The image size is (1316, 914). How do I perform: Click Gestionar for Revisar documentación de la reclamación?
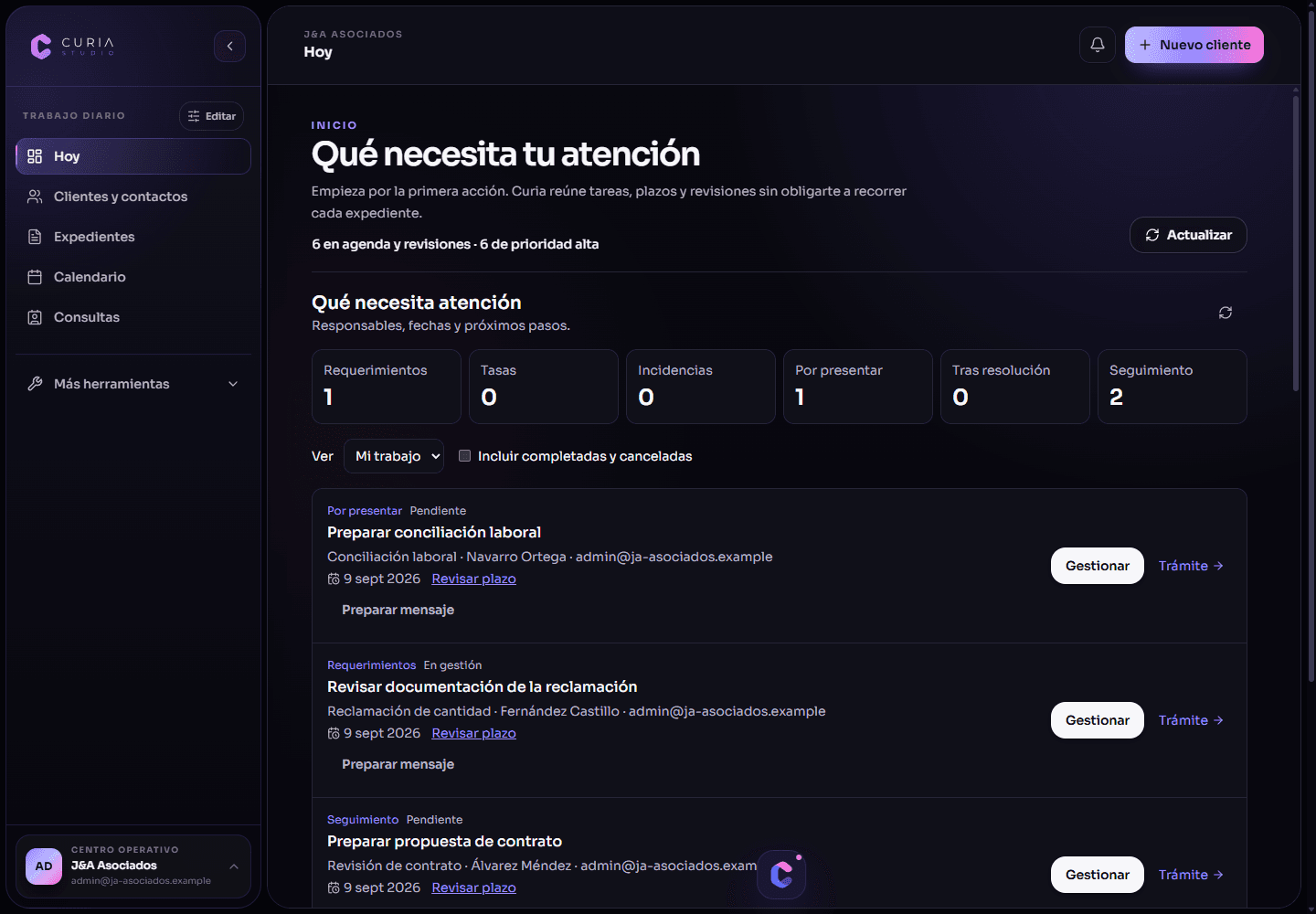pos(1098,720)
